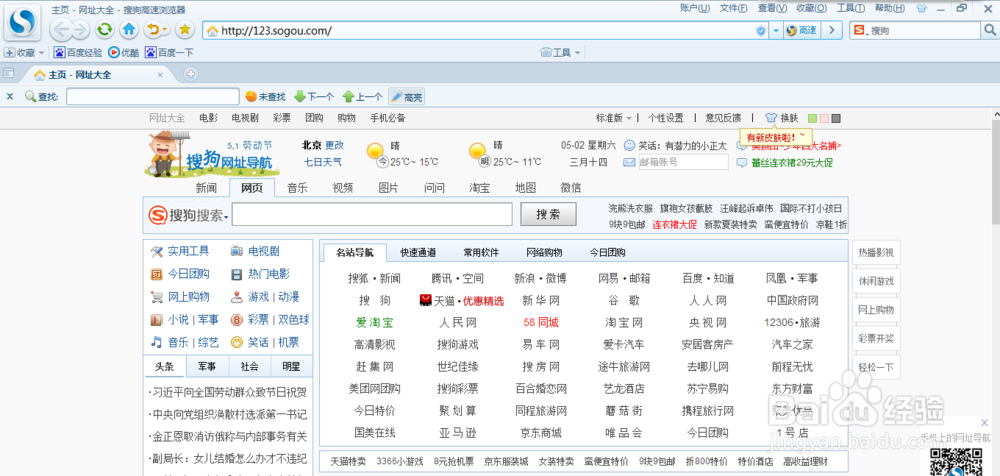Open the 工具 dropdown in bookmarks bar
The image size is (1000, 476).
[561, 53]
